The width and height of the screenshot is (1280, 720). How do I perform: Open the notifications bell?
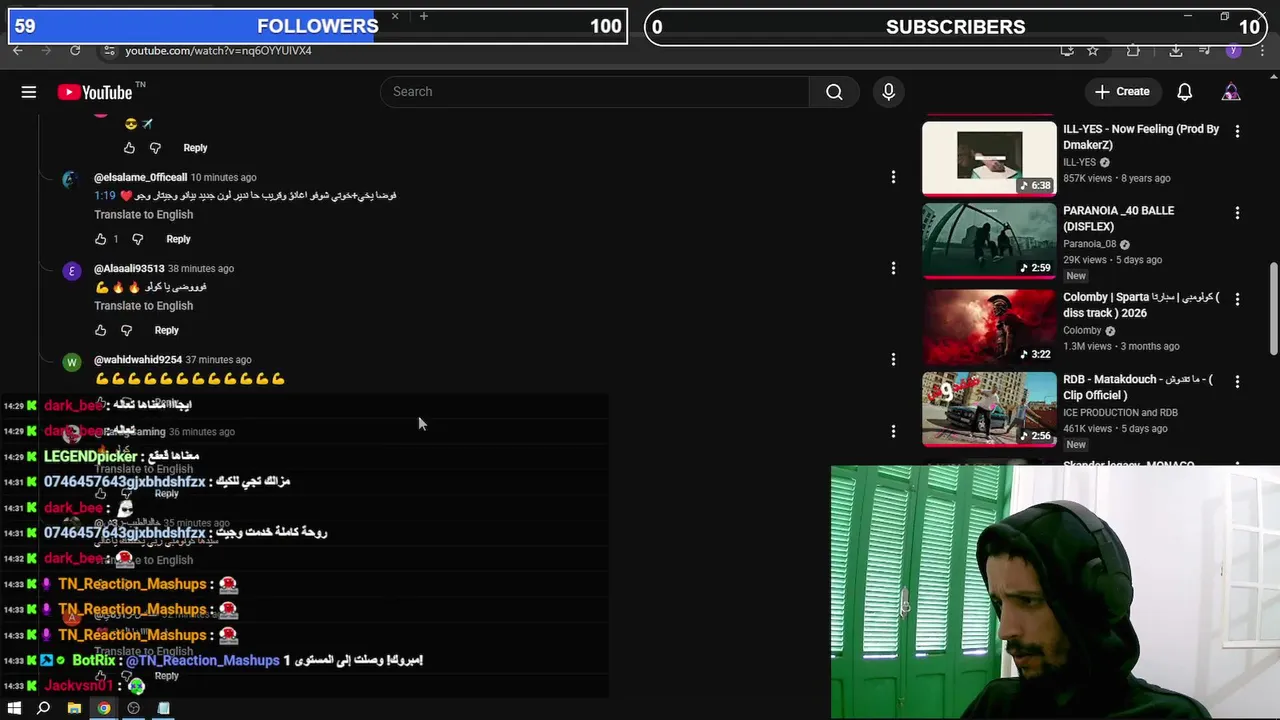point(1184,92)
